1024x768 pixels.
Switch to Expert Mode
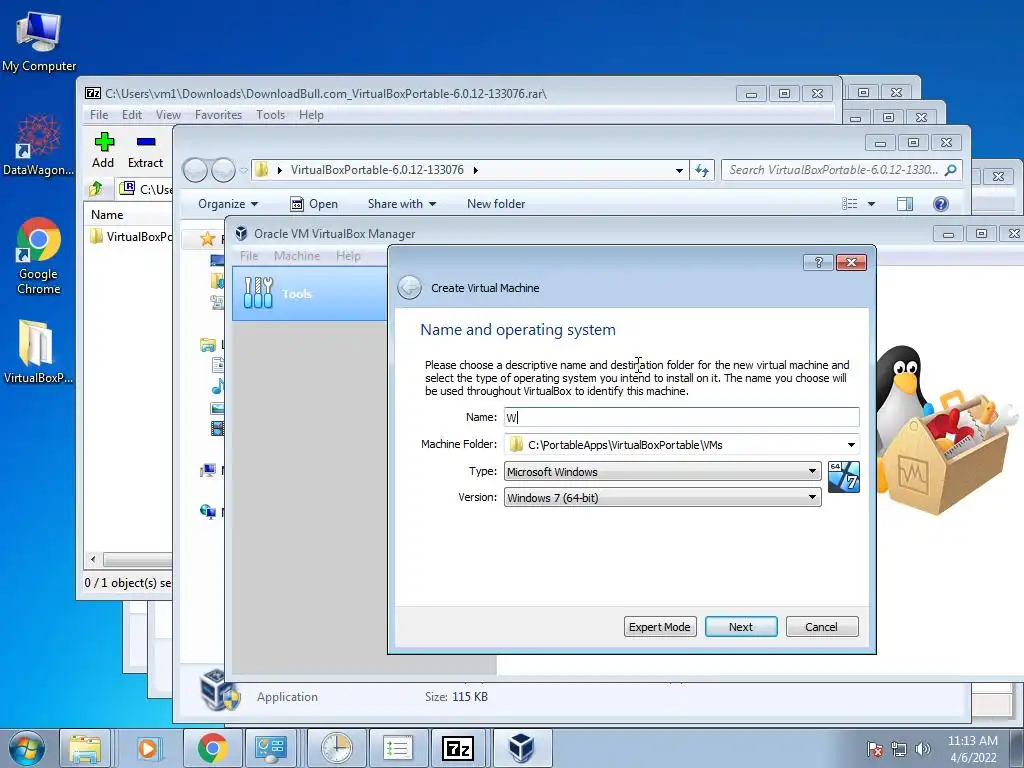(x=660, y=626)
